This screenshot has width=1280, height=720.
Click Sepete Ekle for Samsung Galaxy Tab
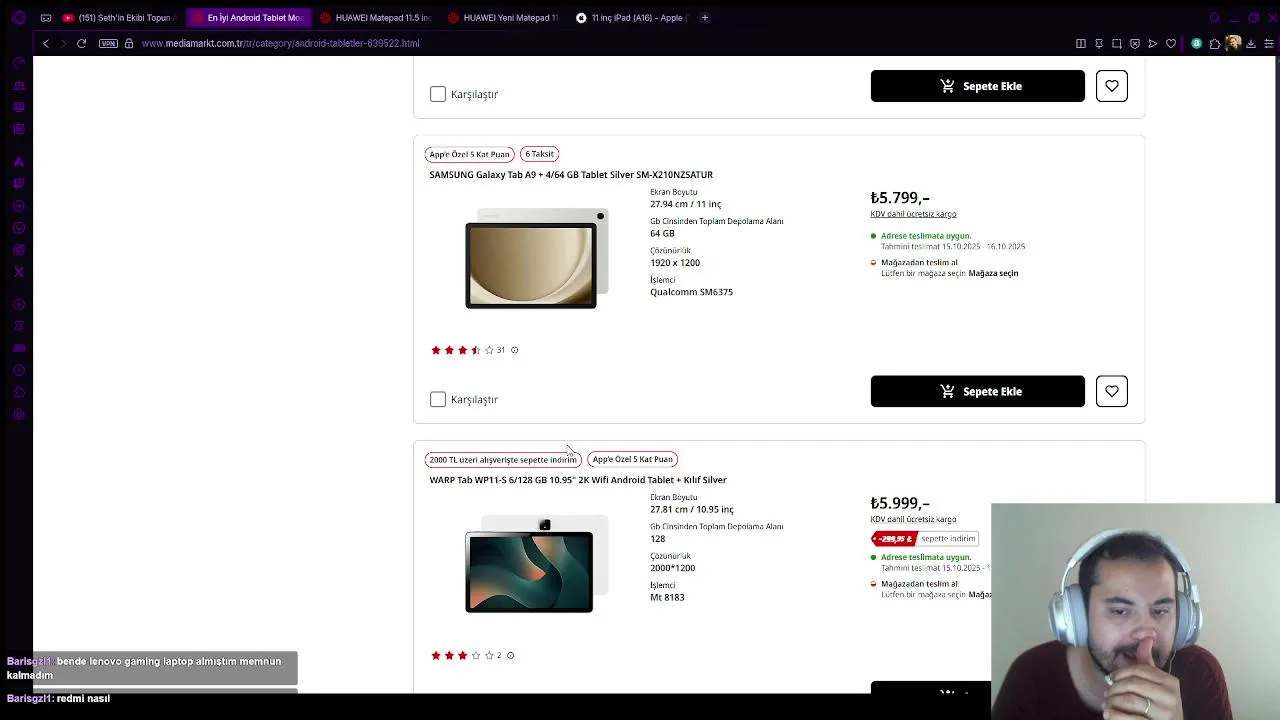tap(977, 391)
